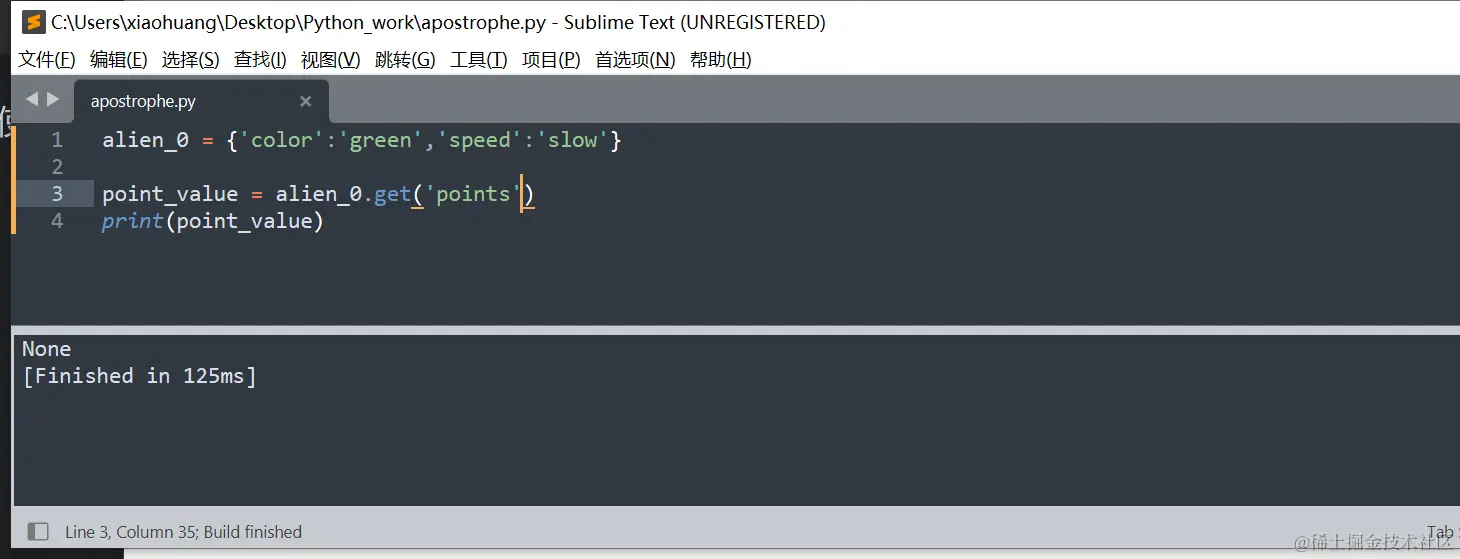The height and width of the screenshot is (559, 1460).
Task: Go to previous tab with left arrow
Action: (32, 100)
